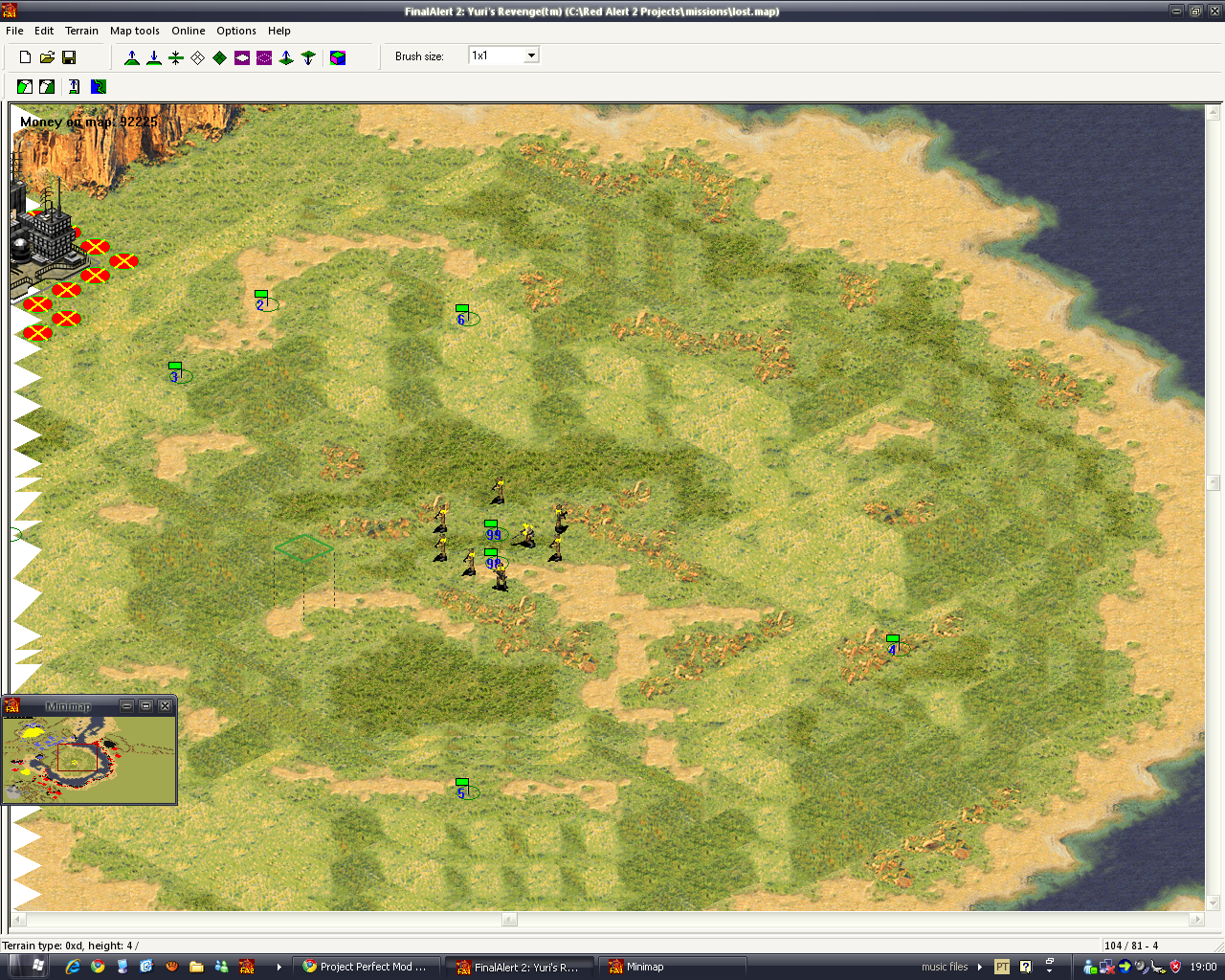
Task: Create a new map with New icon
Action: pyautogui.click(x=25, y=57)
